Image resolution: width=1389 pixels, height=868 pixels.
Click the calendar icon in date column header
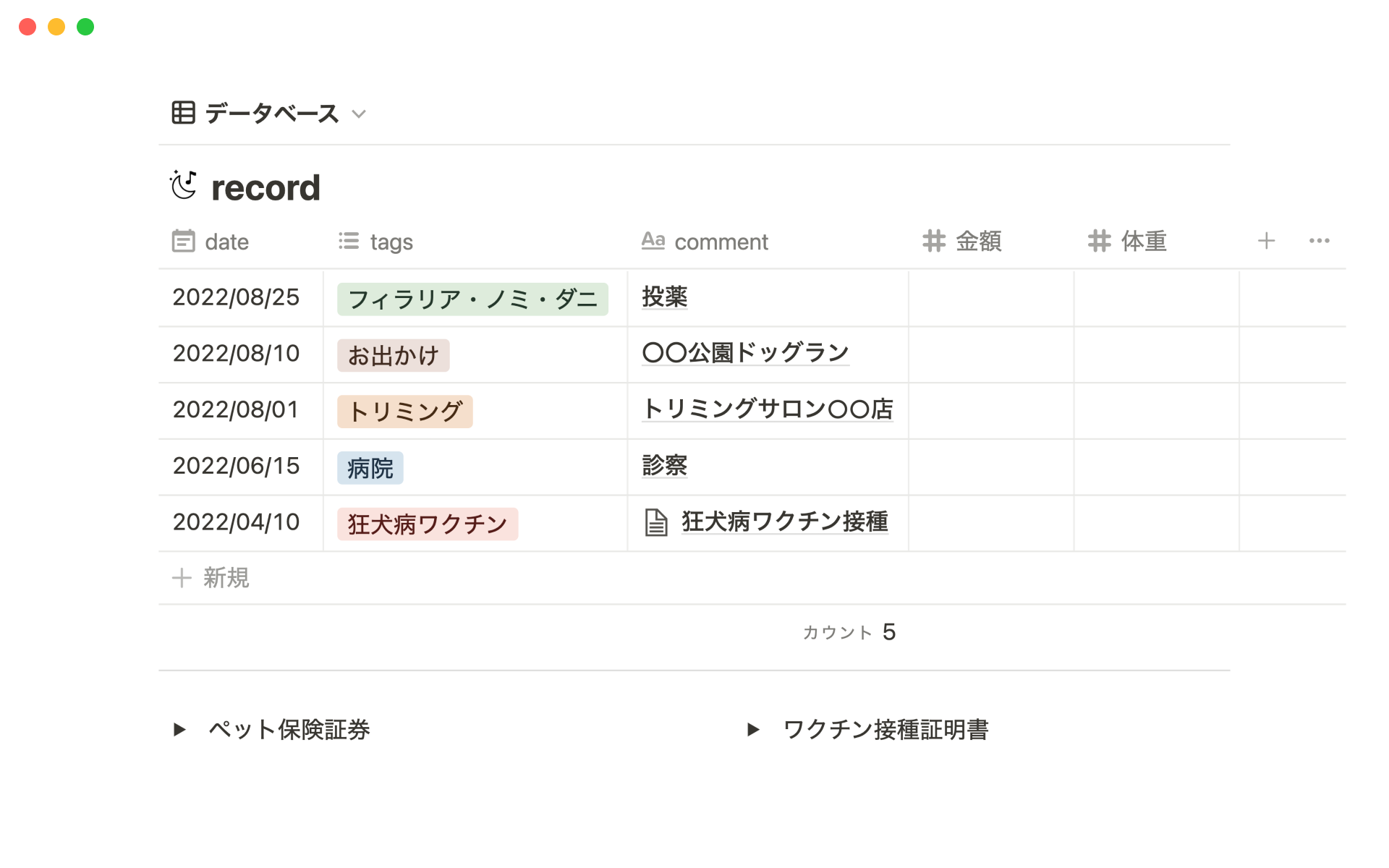(x=183, y=241)
